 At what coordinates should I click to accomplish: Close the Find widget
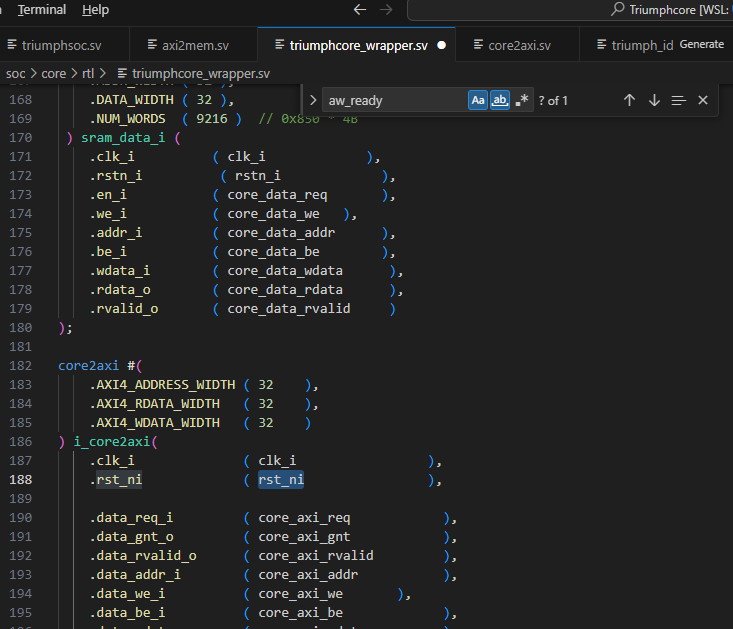pyautogui.click(x=703, y=100)
